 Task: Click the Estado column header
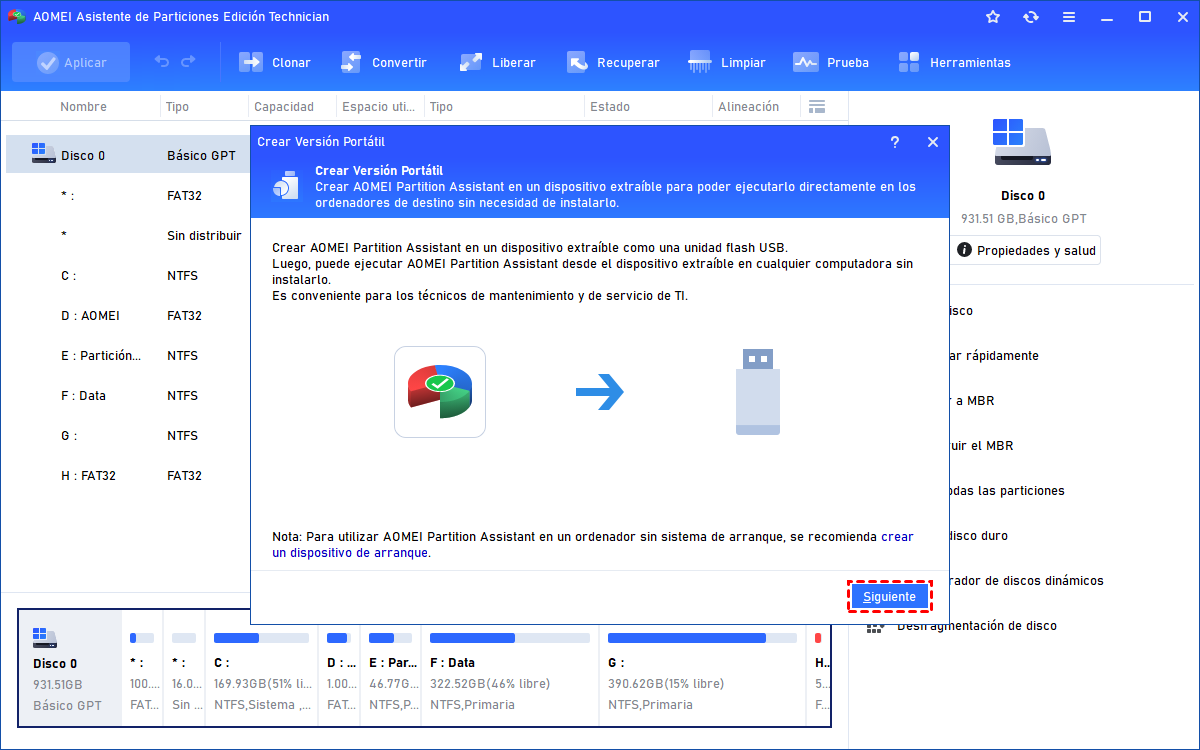click(x=610, y=106)
